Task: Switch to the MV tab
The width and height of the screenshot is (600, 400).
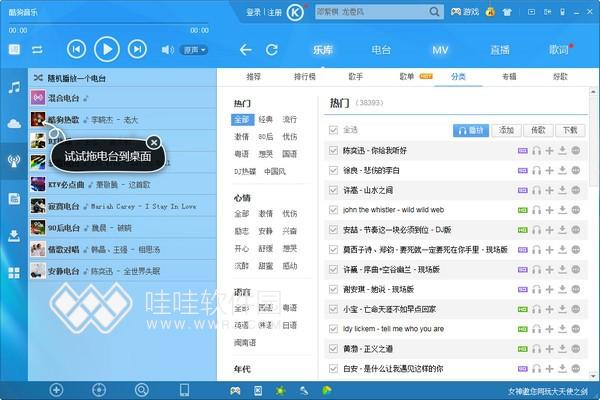Action: 440,50
